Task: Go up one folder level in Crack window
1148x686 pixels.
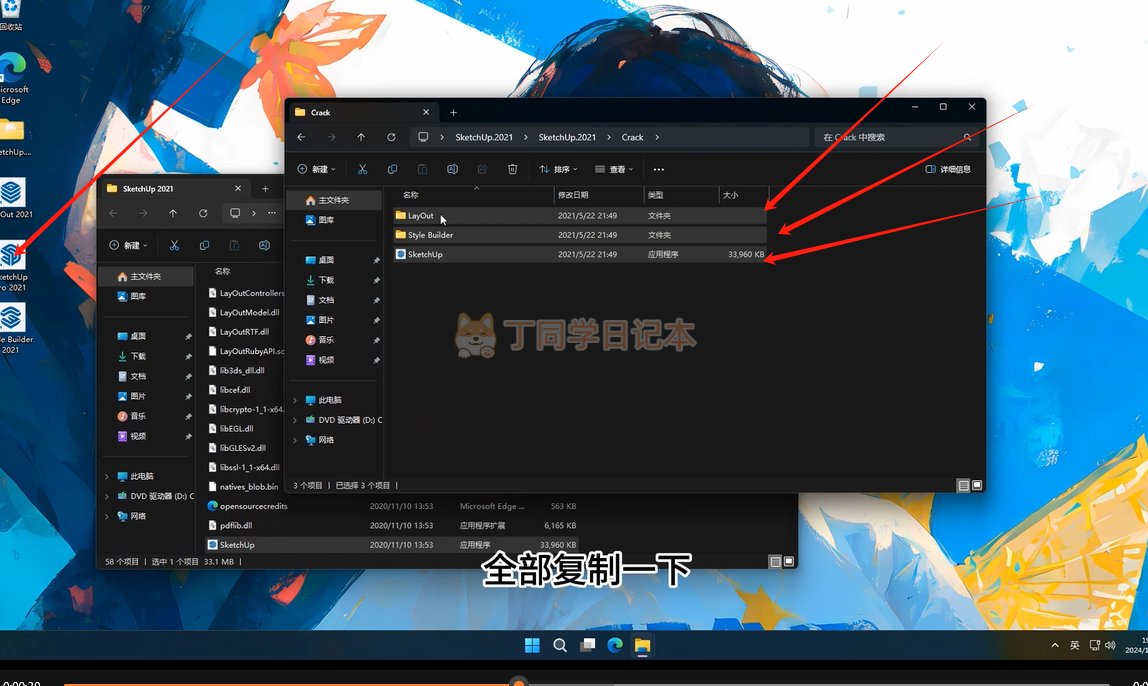Action: click(361, 137)
